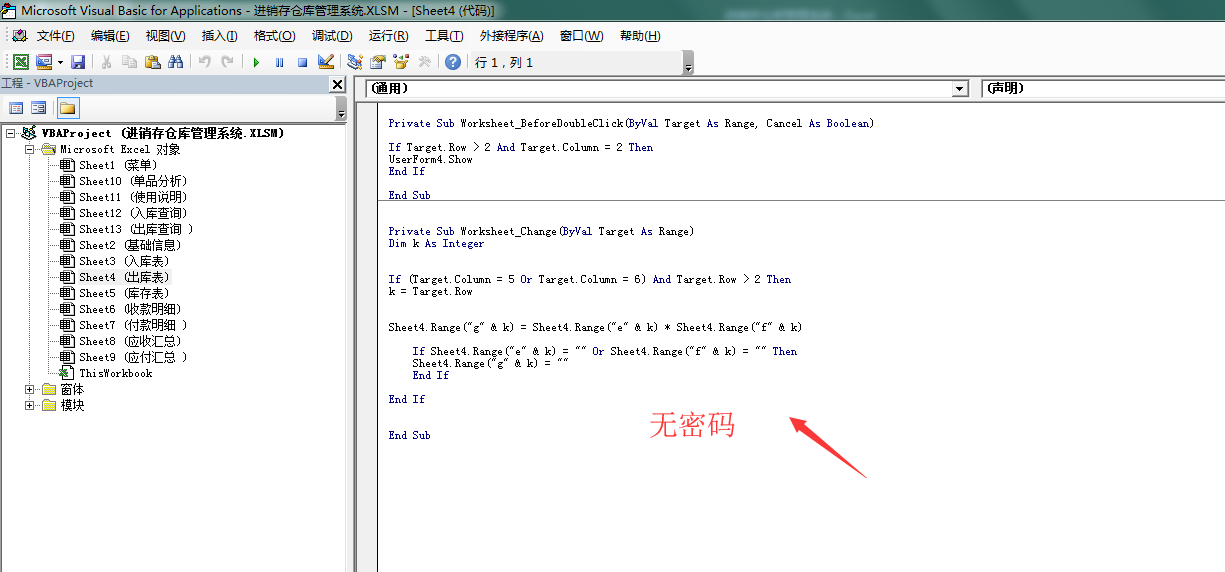Open the Object Browser toolbar icon
The image size is (1225, 572).
point(401,62)
